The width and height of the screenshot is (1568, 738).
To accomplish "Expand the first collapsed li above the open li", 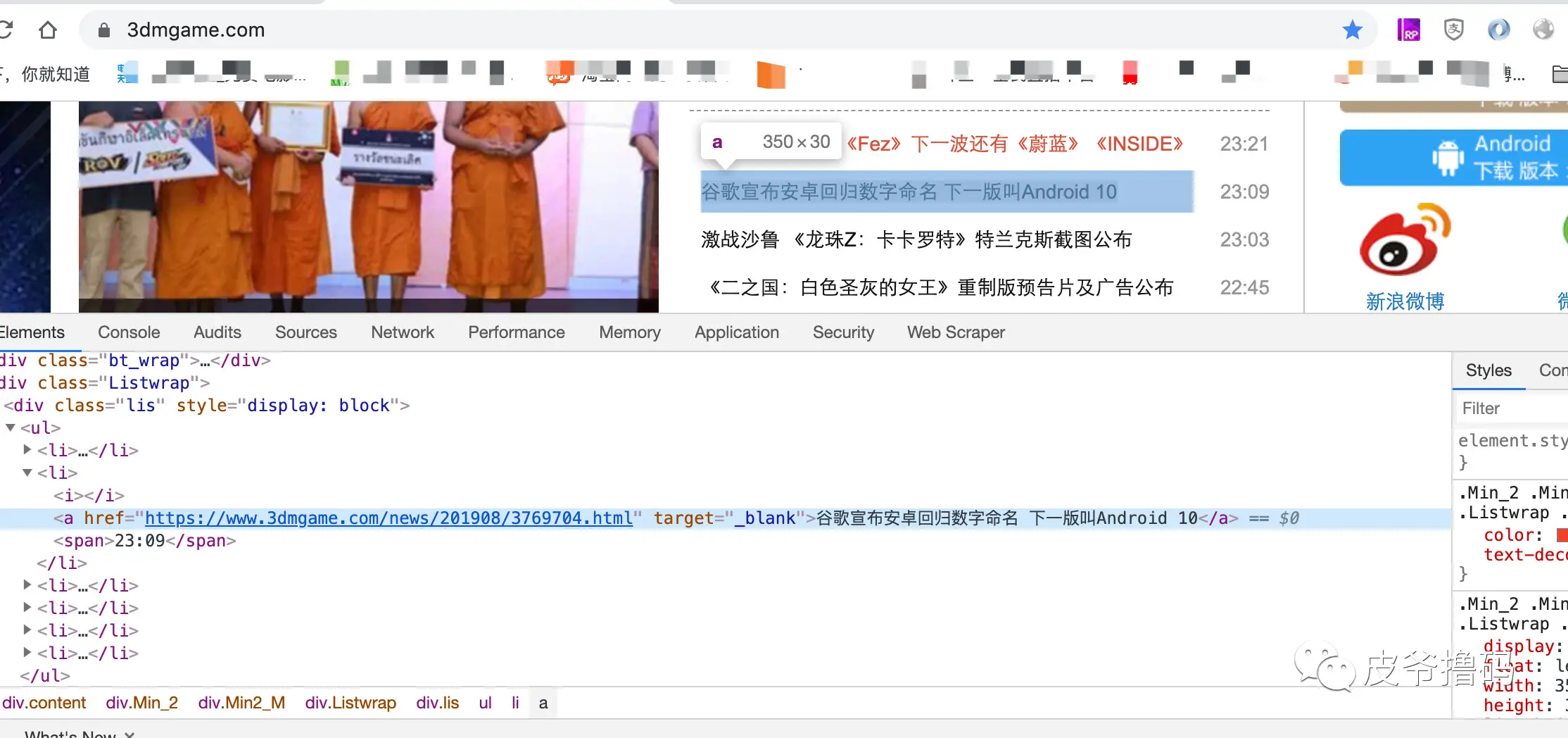I will pyautogui.click(x=27, y=449).
